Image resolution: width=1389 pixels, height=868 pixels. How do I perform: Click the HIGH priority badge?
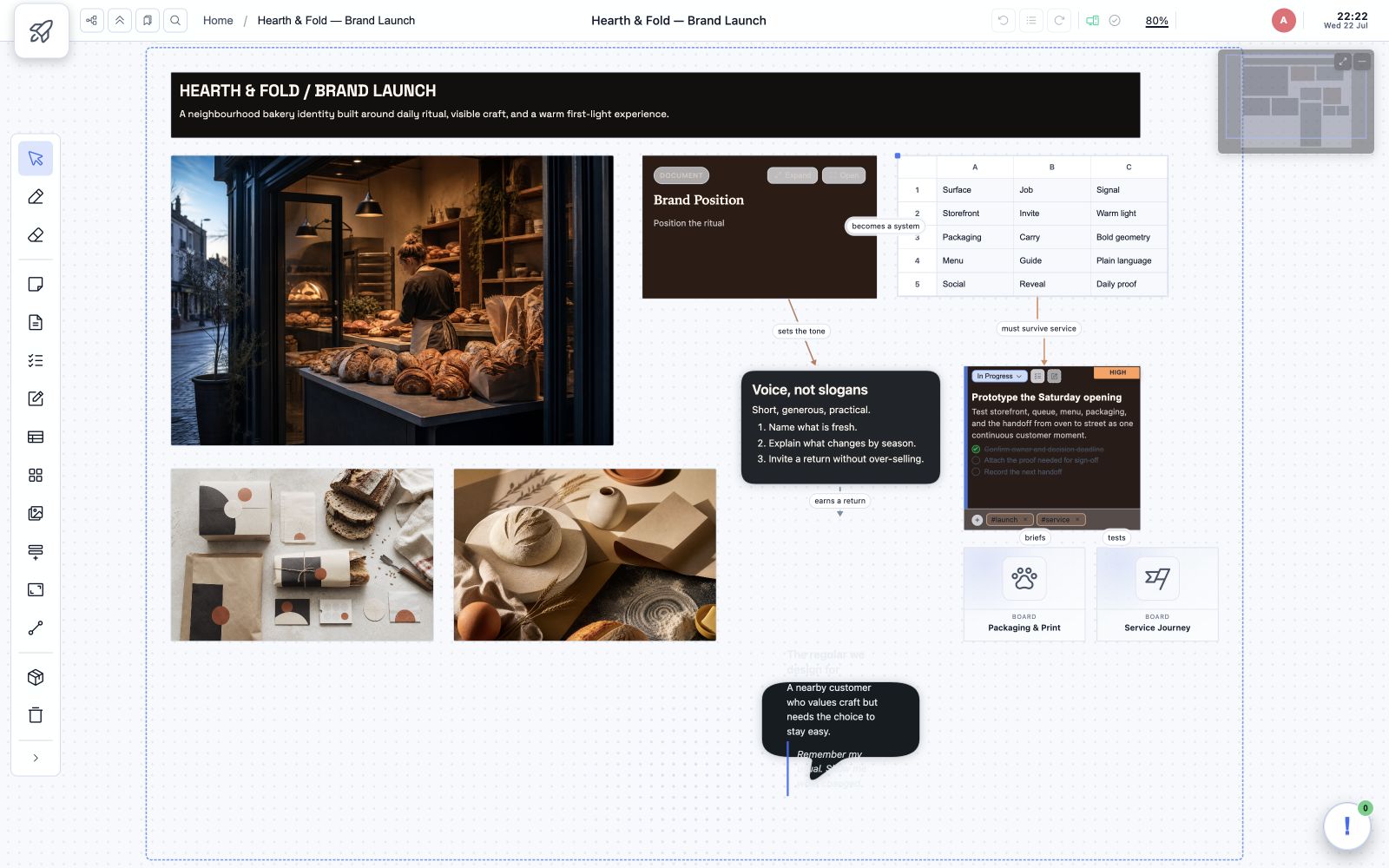[x=1117, y=372]
